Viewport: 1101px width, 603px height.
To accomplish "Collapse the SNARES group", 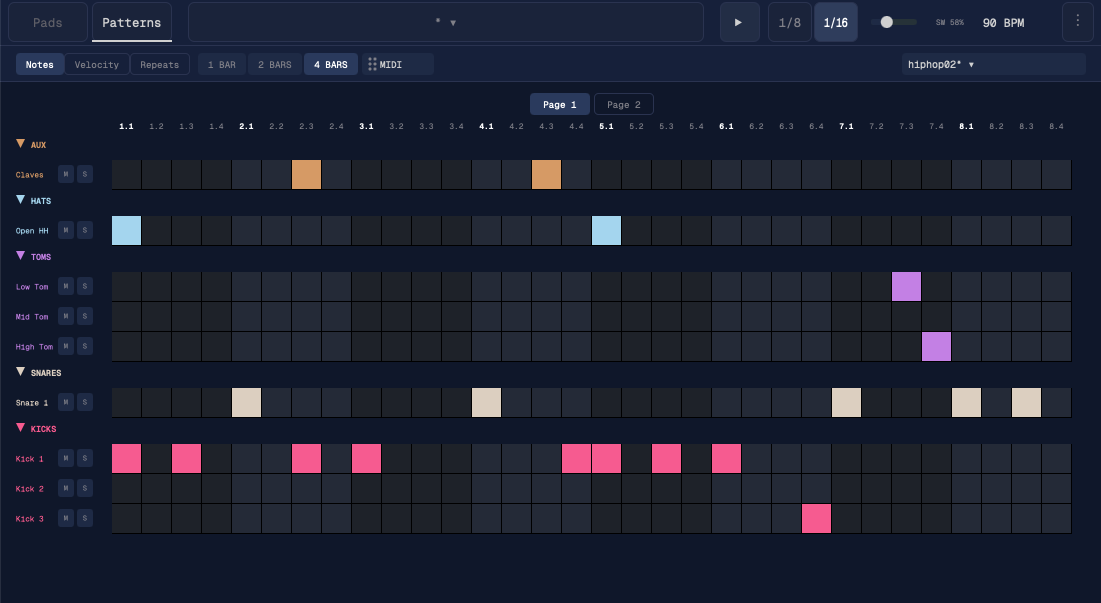I will (x=20, y=372).
